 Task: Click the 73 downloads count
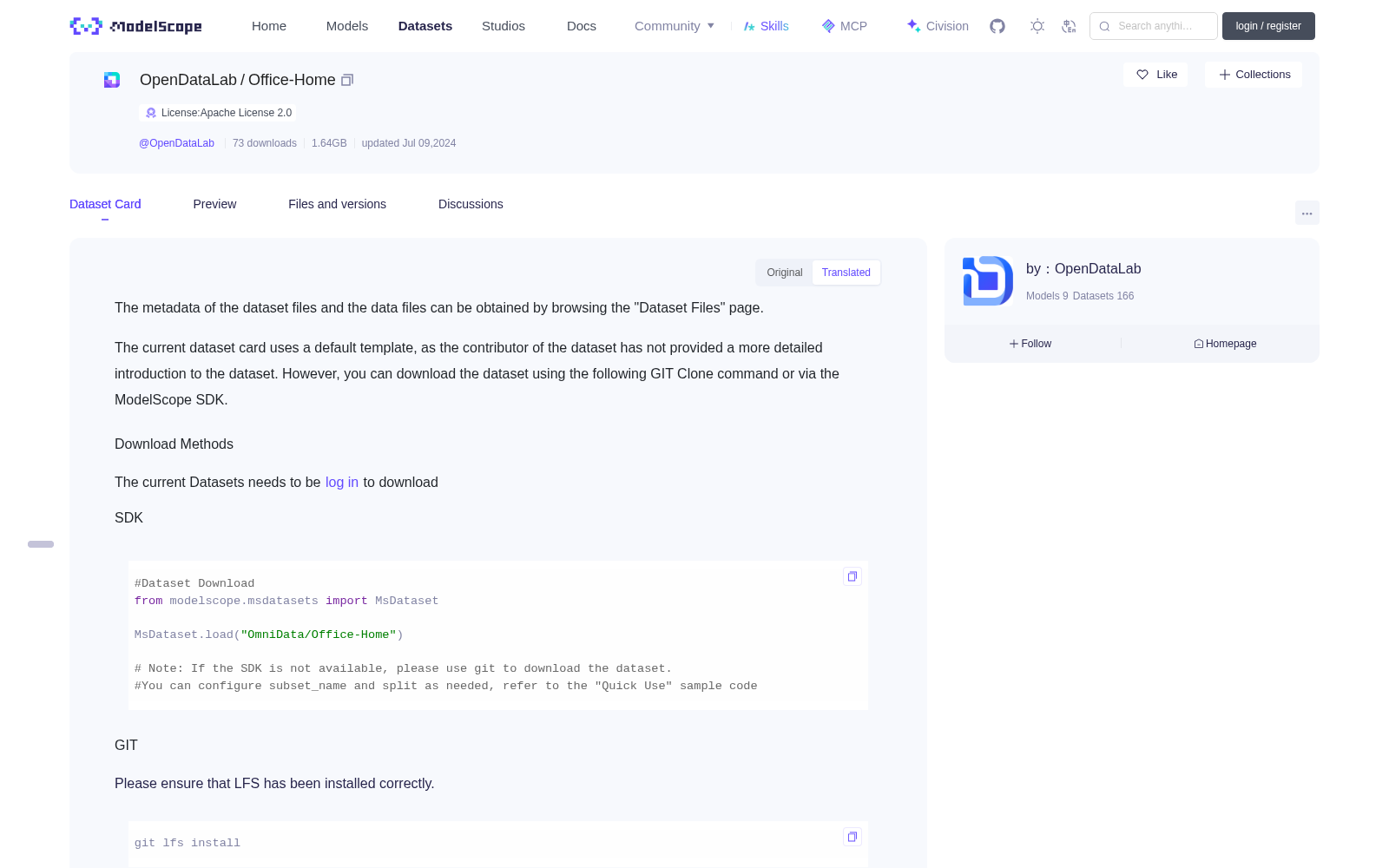[x=265, y=143]
